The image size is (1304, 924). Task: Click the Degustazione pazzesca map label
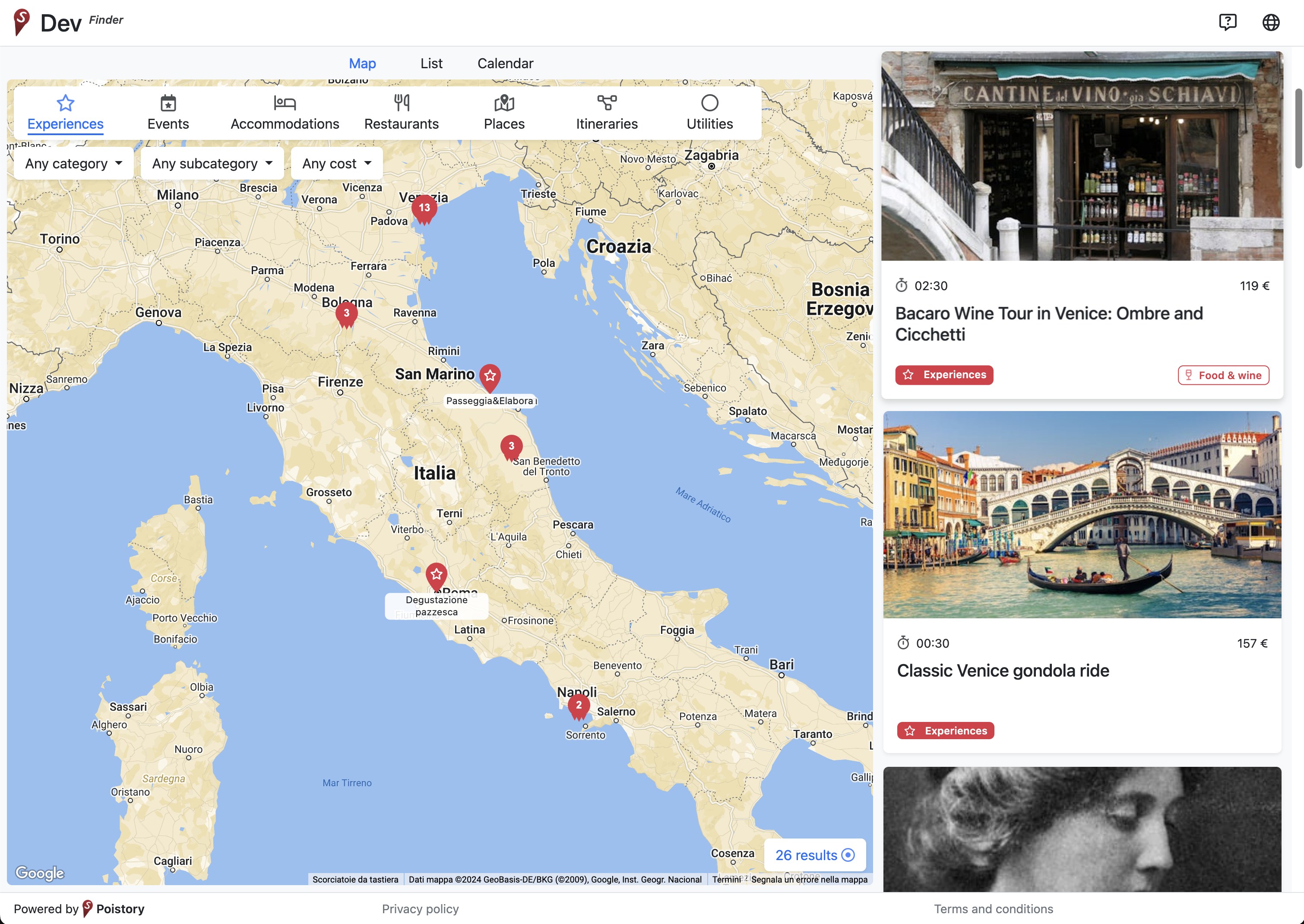[437, 606]
